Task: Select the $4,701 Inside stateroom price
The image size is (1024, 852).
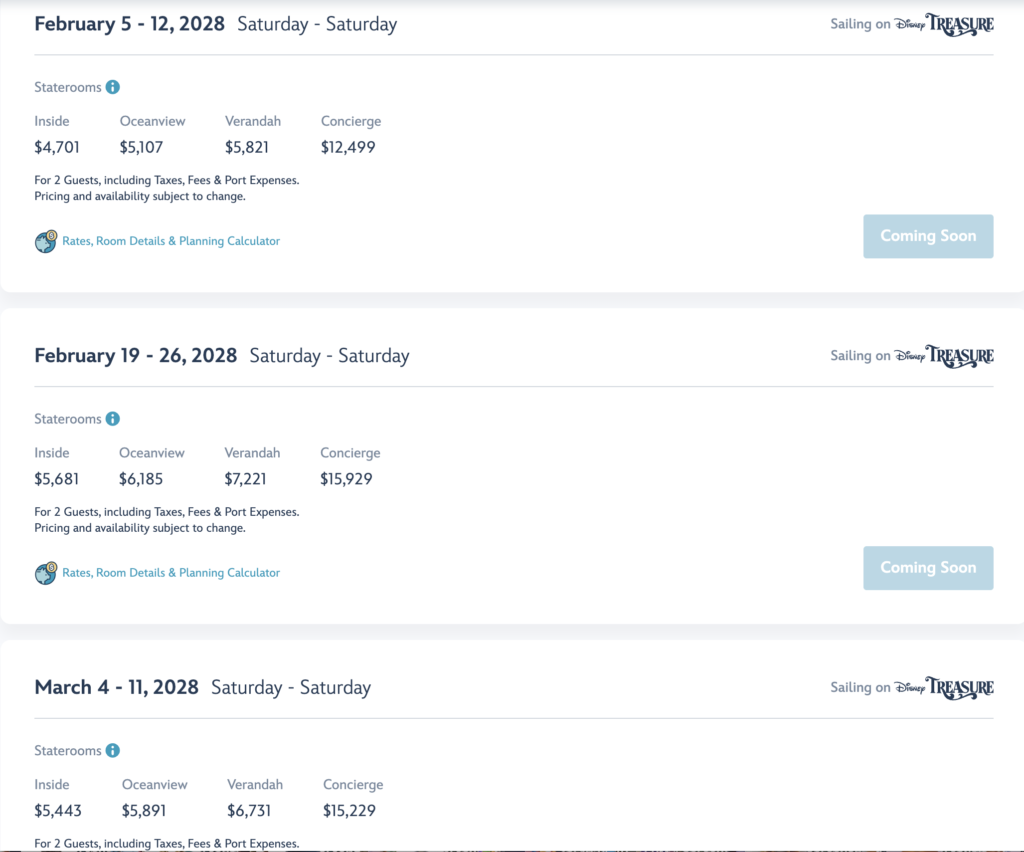Action: tap(57, 148)
